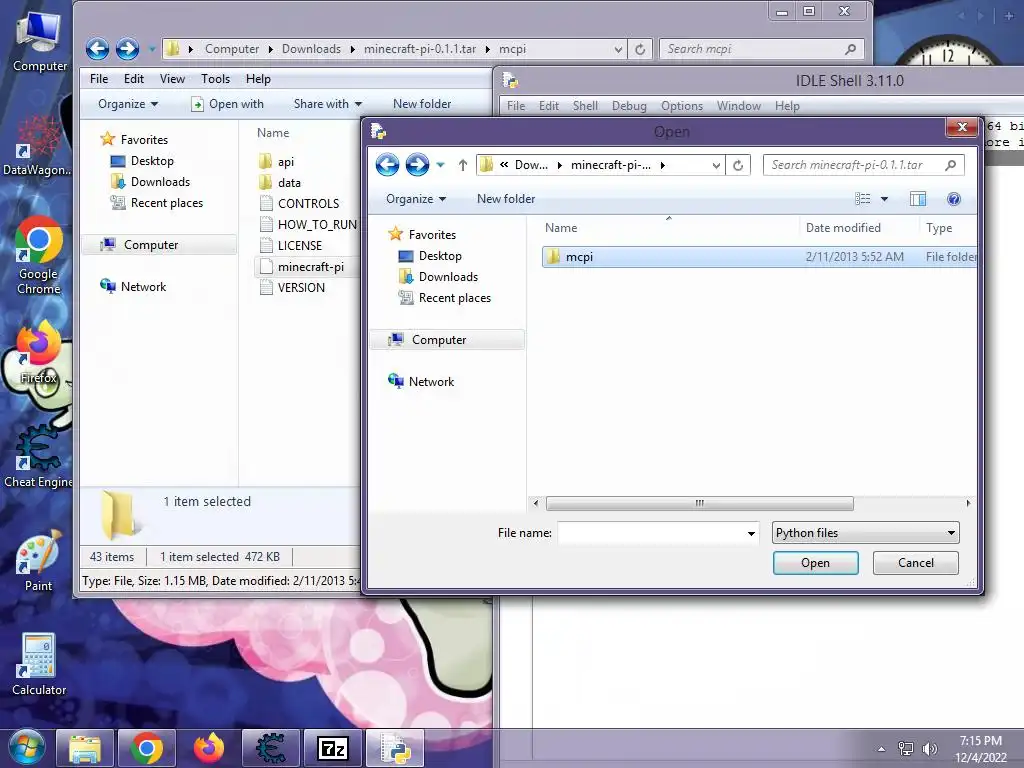Viewport: 1024px width, 768px height.
Task: Open DataWagon desktop shortcut
Action: [x=37, y=146]
